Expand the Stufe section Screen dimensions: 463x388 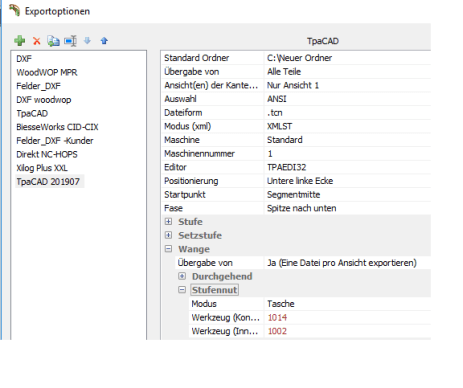(x=169, y=222)
